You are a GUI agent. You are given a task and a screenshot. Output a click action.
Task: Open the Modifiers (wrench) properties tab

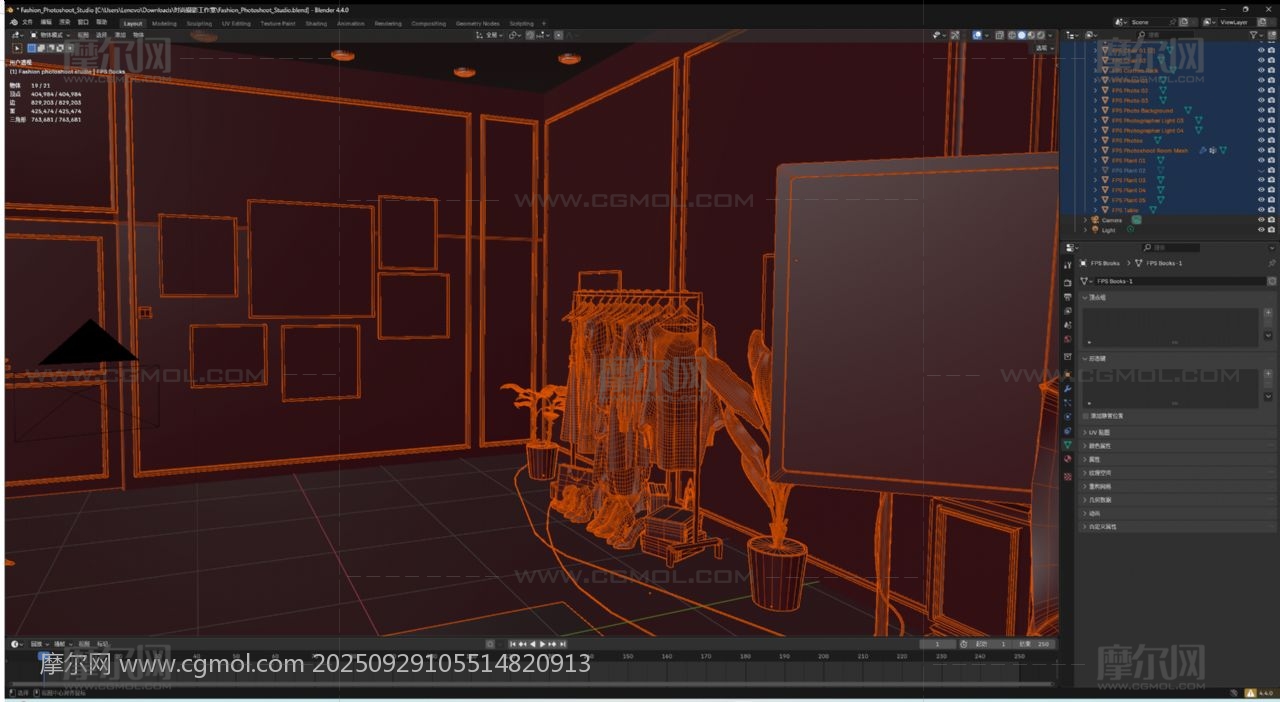click(x=1068, y=387)
